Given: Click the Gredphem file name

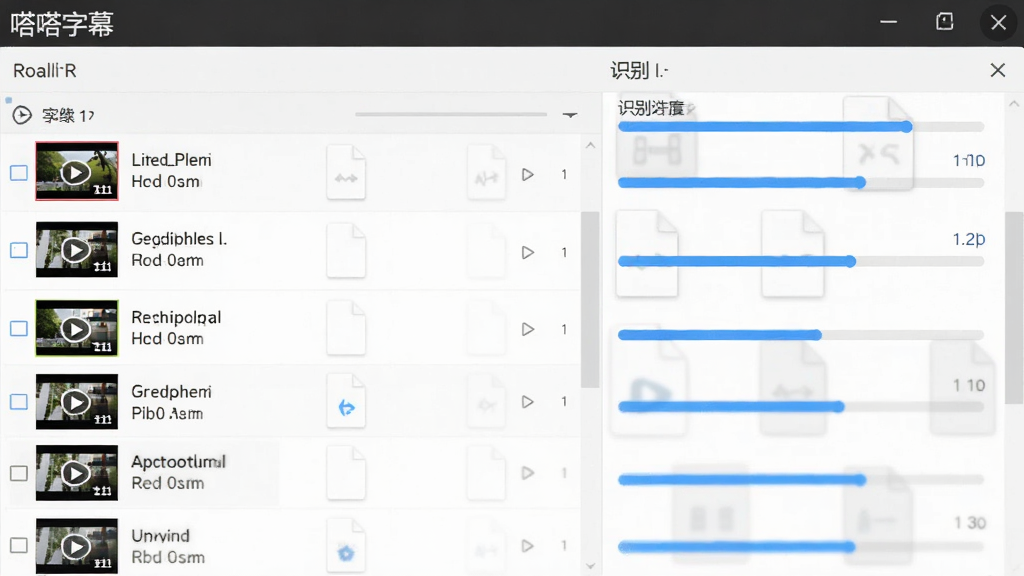Looking at the screenshot, I should [x=171, y=392].
